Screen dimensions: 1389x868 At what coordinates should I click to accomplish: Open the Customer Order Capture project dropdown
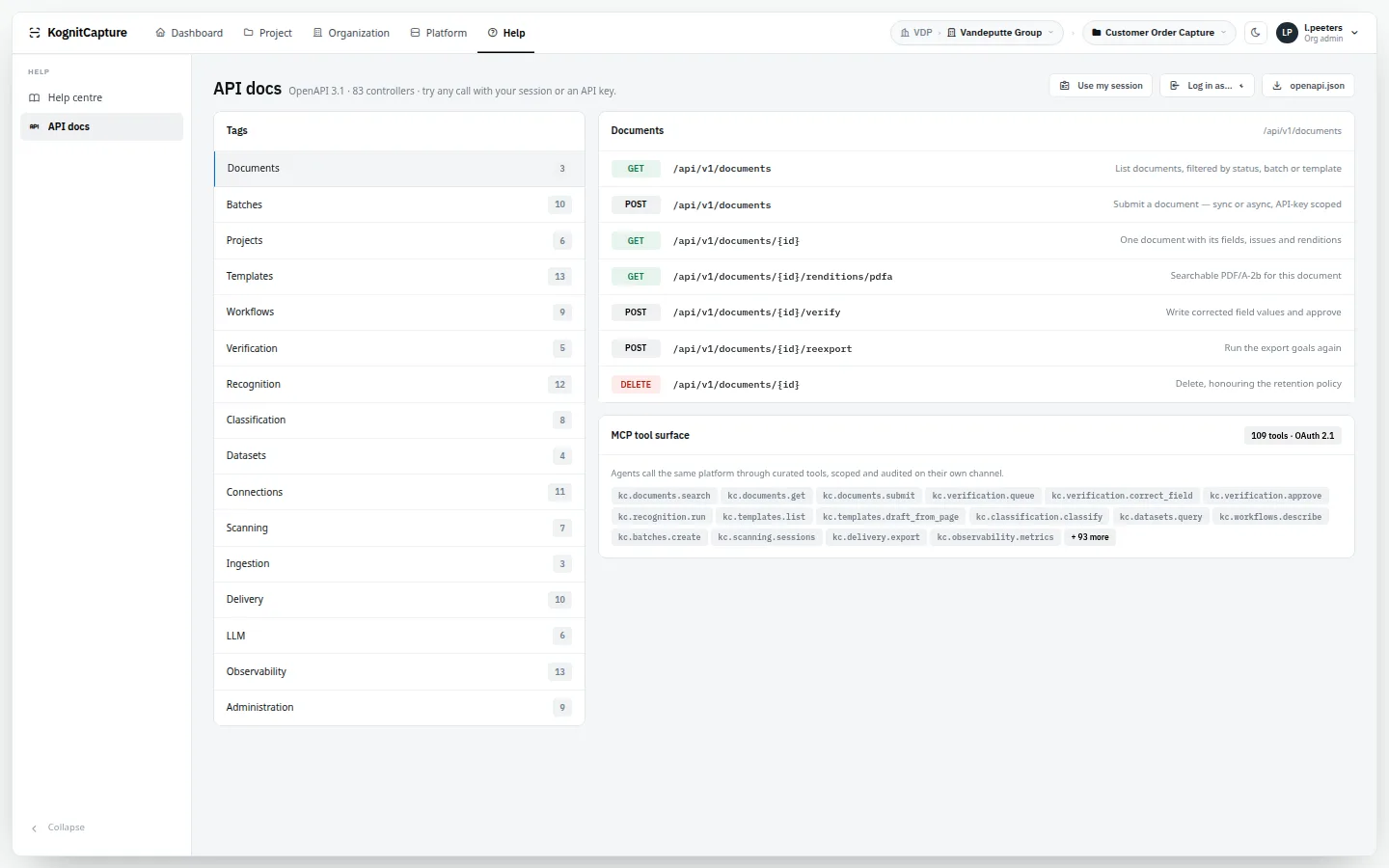tap(1159, 33)
